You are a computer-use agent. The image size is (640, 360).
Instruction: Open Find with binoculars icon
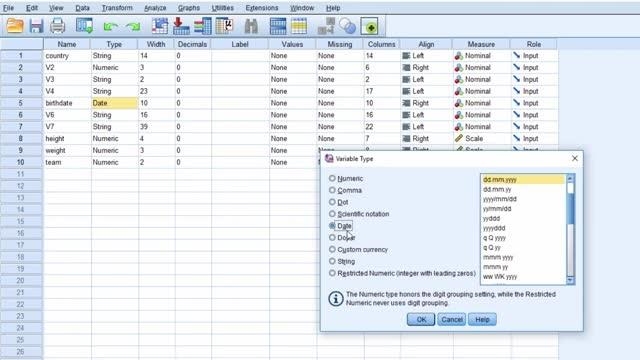(251, 26)
